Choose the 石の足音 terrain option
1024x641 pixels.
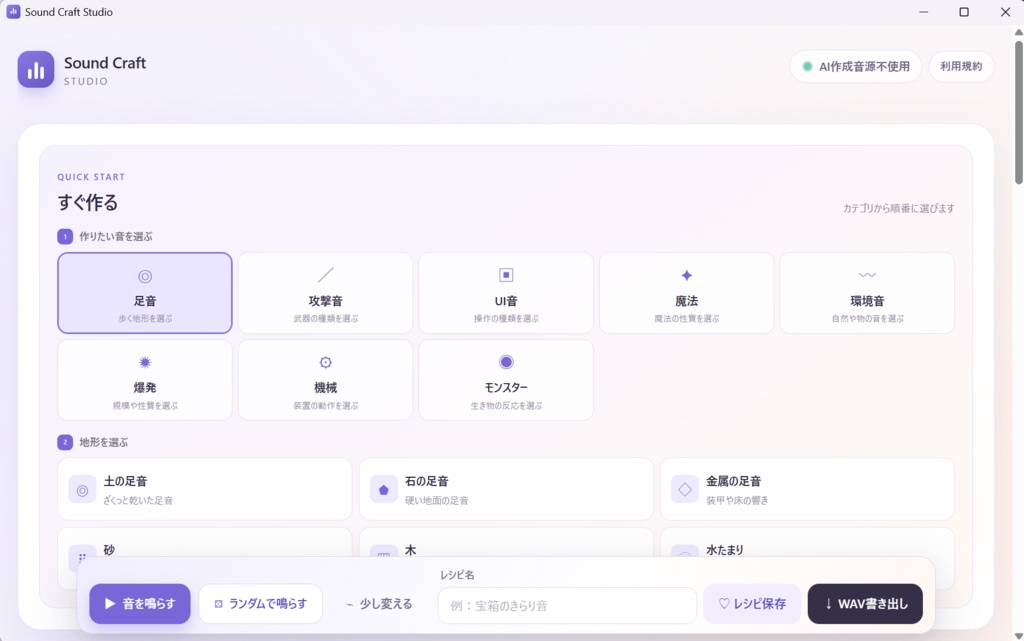click(x=506, y=489)
